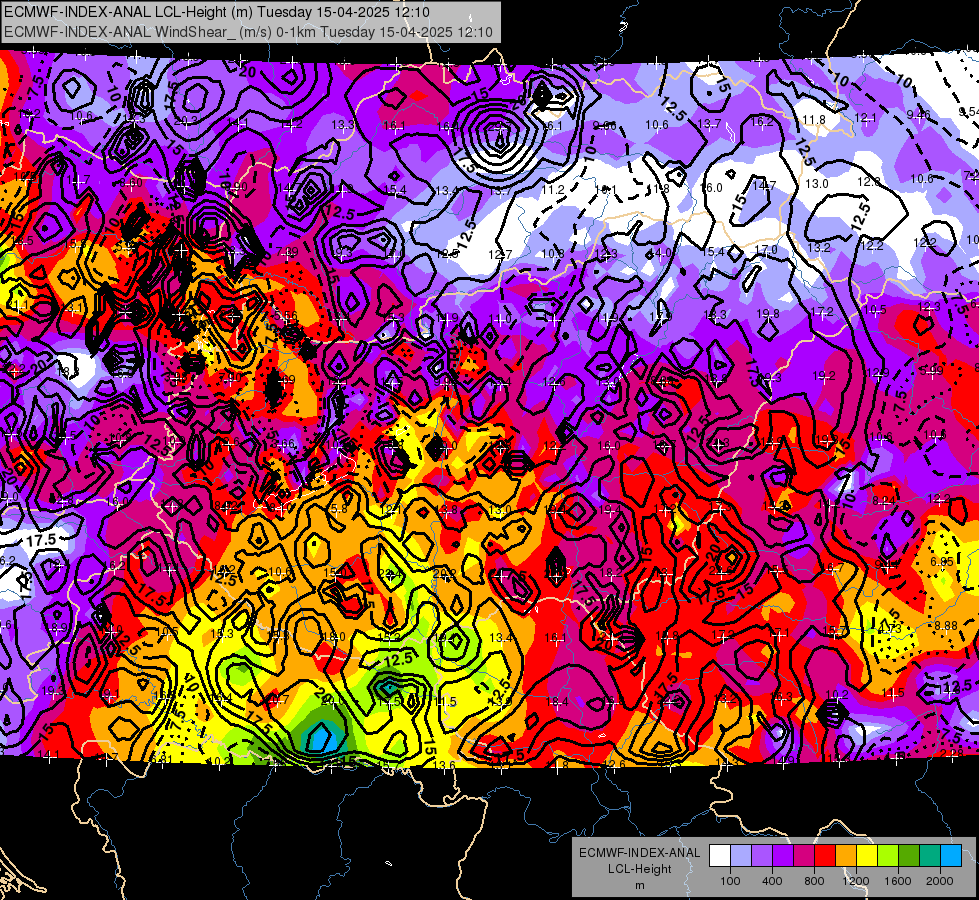The image size is (979, 900).
Task: Click the wind shear value 5.99
Action: (932, 370)
